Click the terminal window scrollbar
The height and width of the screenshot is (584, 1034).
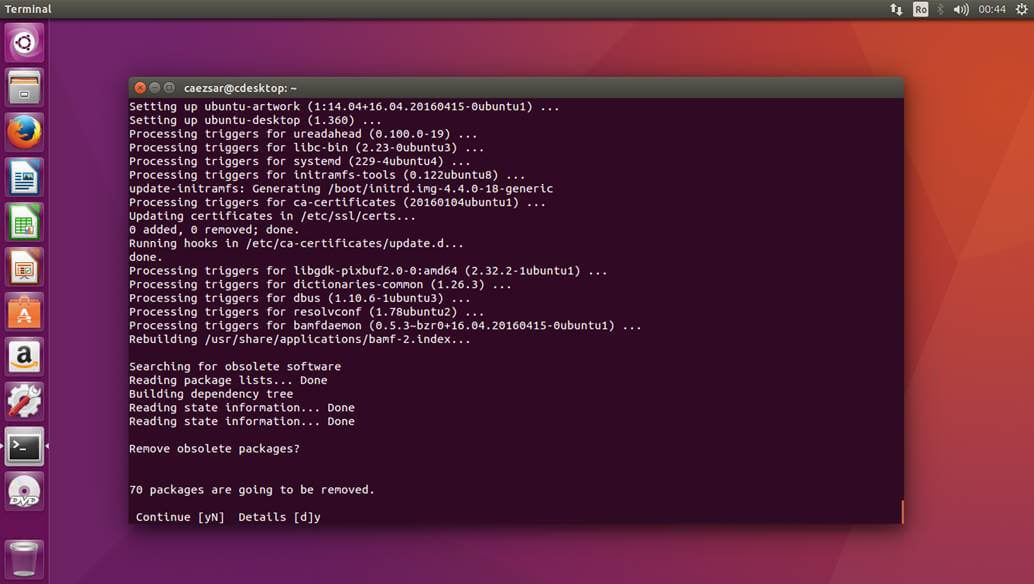[x=901, y=511]
